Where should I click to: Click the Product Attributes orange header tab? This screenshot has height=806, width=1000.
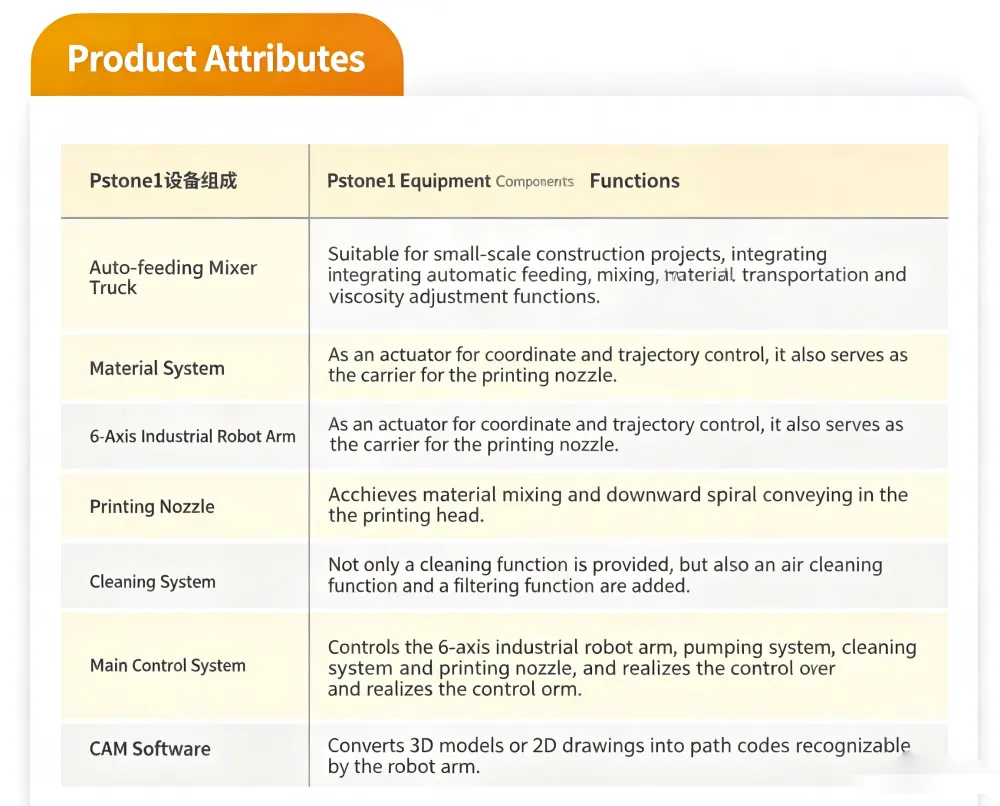point(217,57)
